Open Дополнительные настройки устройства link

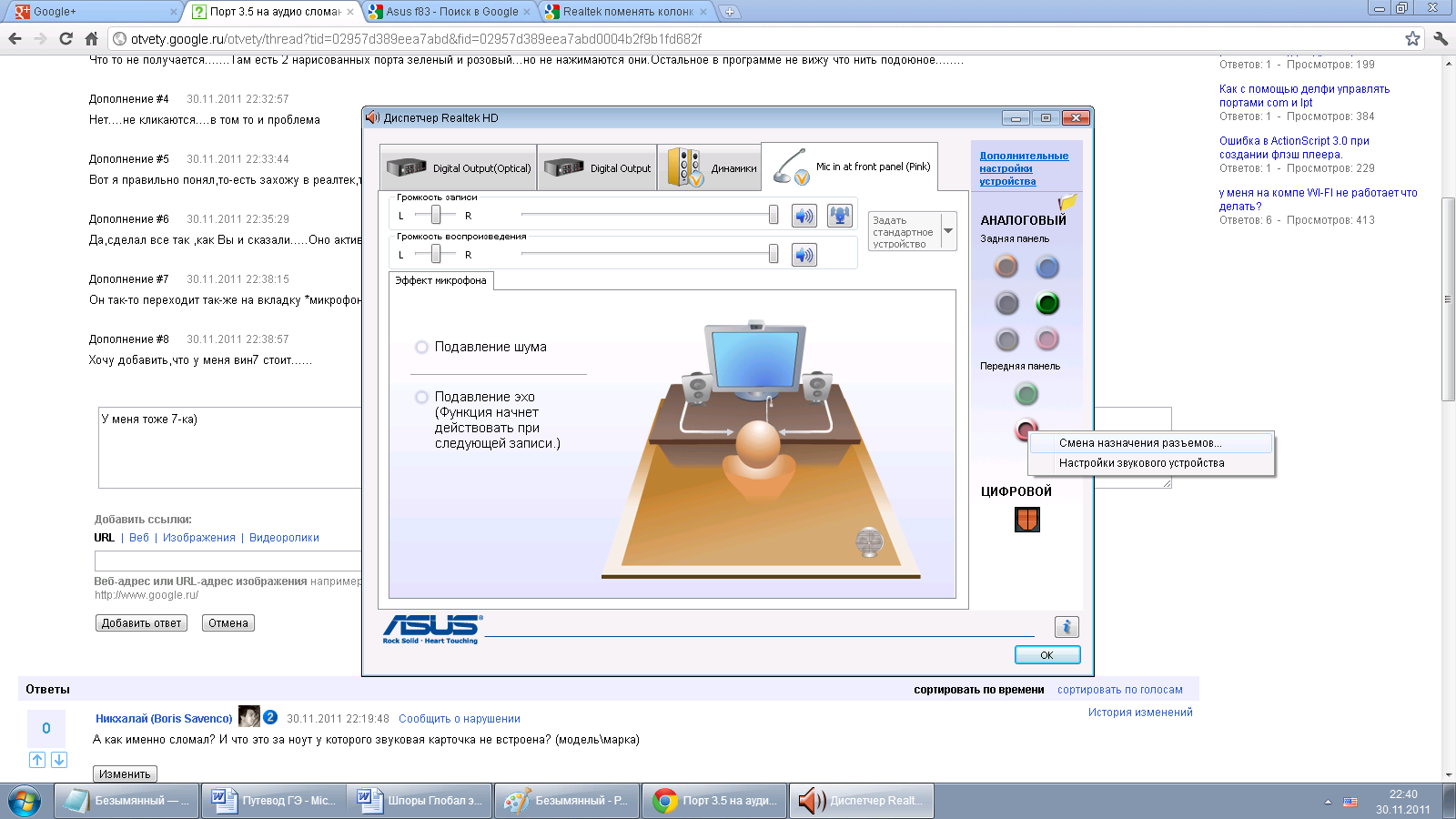pos(1024,168)
